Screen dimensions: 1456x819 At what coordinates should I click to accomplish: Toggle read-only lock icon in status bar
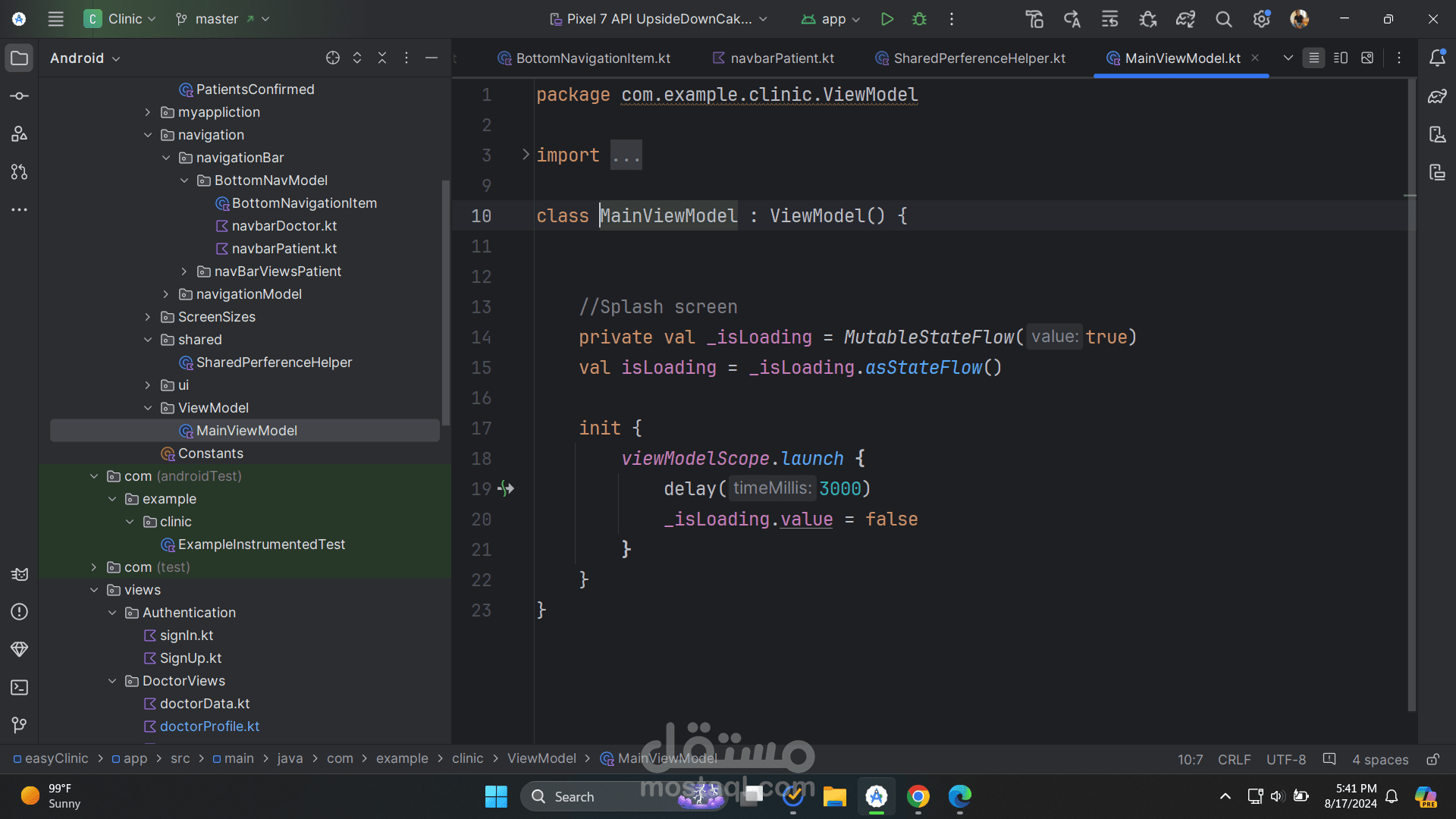[1432, 759]
